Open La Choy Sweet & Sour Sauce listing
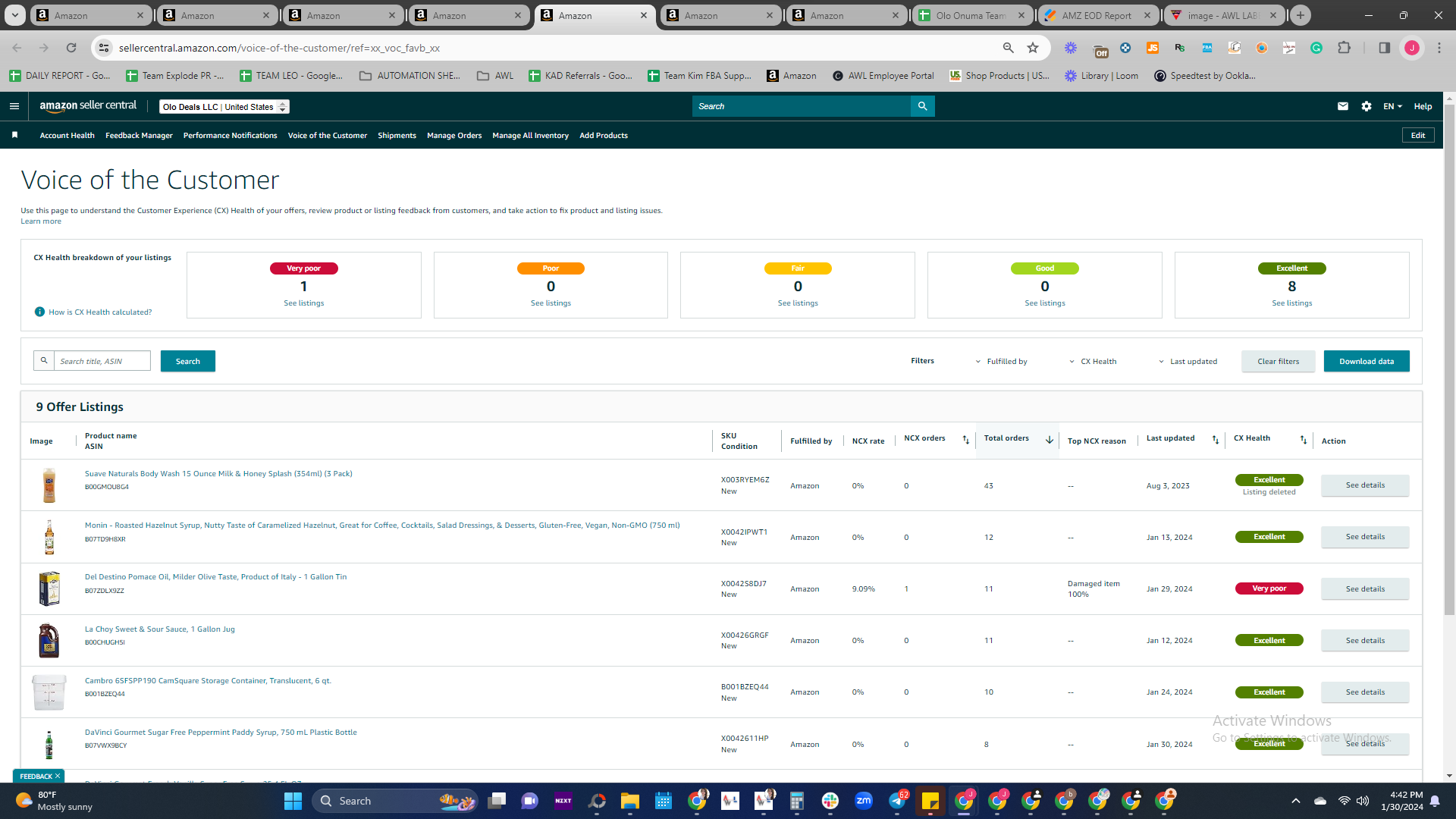Image resolution: width=1456 pixels, height=819 pixels. click(160, 629)
